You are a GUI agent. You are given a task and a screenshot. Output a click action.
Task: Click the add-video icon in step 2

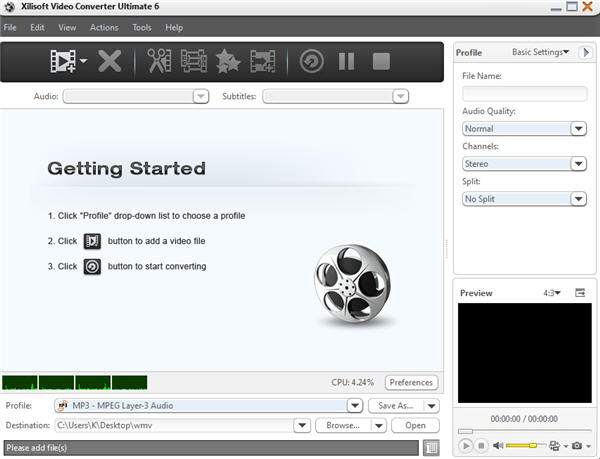click(92, 241)
